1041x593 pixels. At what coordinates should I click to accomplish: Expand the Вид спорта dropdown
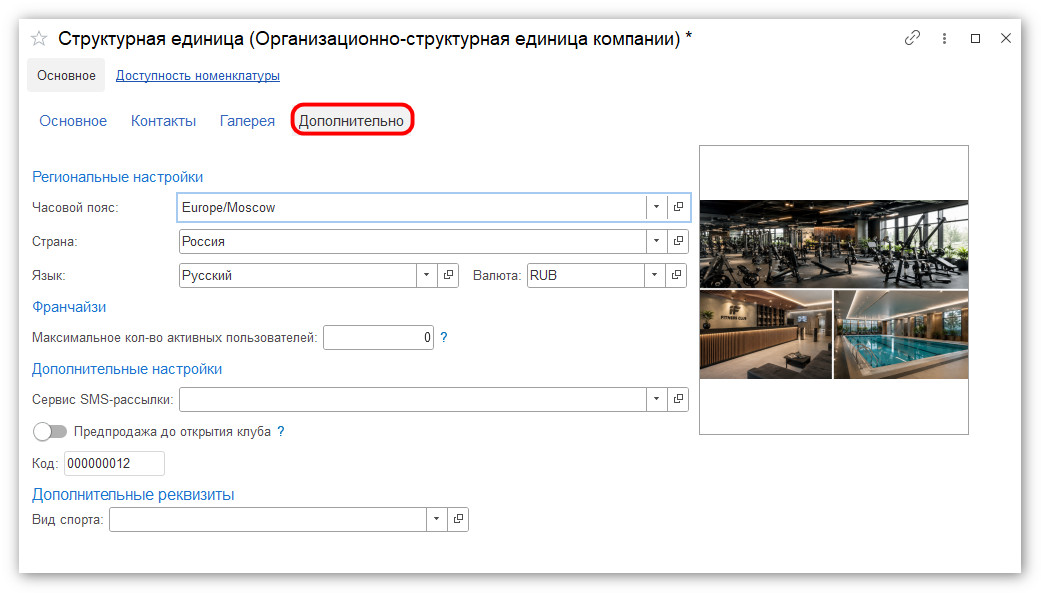click(x=436, y=519)
